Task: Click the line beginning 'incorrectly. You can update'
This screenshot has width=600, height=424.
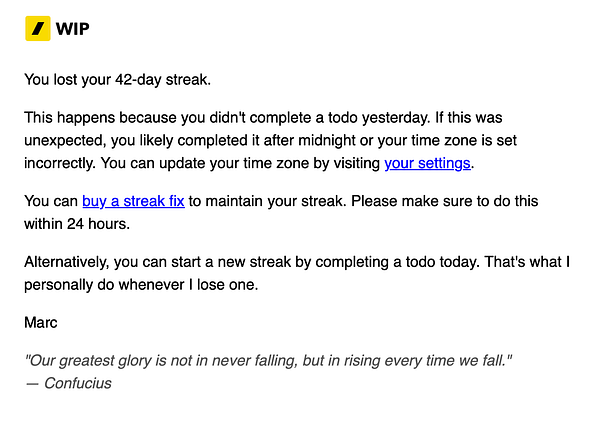Action: (200, 162)
